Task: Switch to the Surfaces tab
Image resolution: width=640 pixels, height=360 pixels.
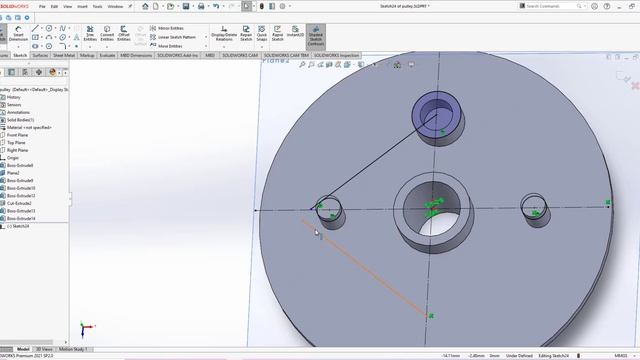Action: (40, 55)
